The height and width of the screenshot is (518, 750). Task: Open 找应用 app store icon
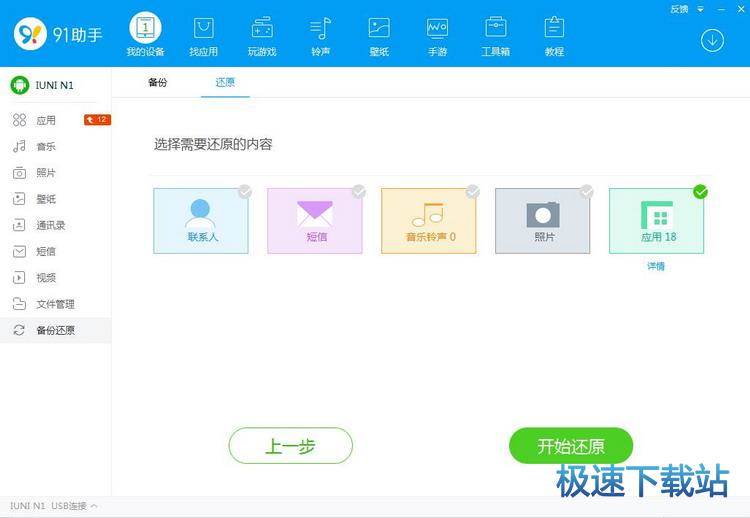click(203, 36)
